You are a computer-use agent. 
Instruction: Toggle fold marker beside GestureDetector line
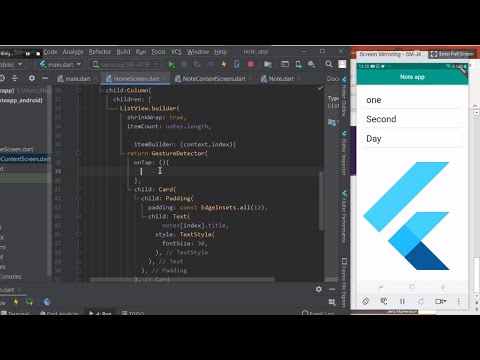pos(78,153)
